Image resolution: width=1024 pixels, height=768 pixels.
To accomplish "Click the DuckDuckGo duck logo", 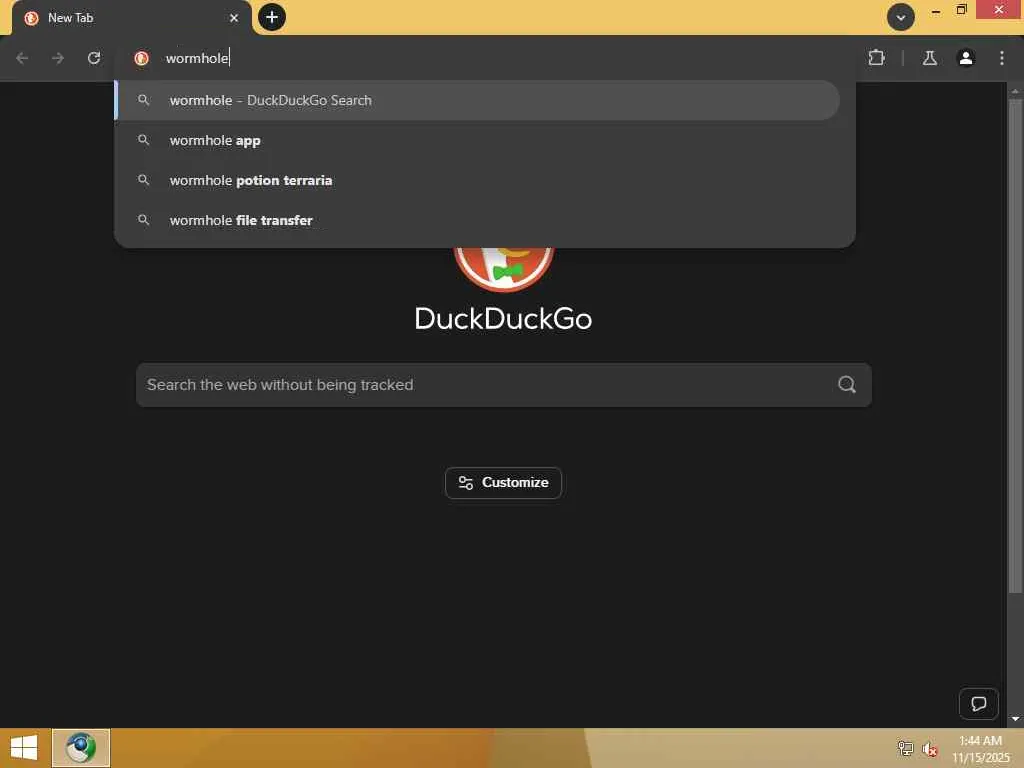I will point(504,268).
